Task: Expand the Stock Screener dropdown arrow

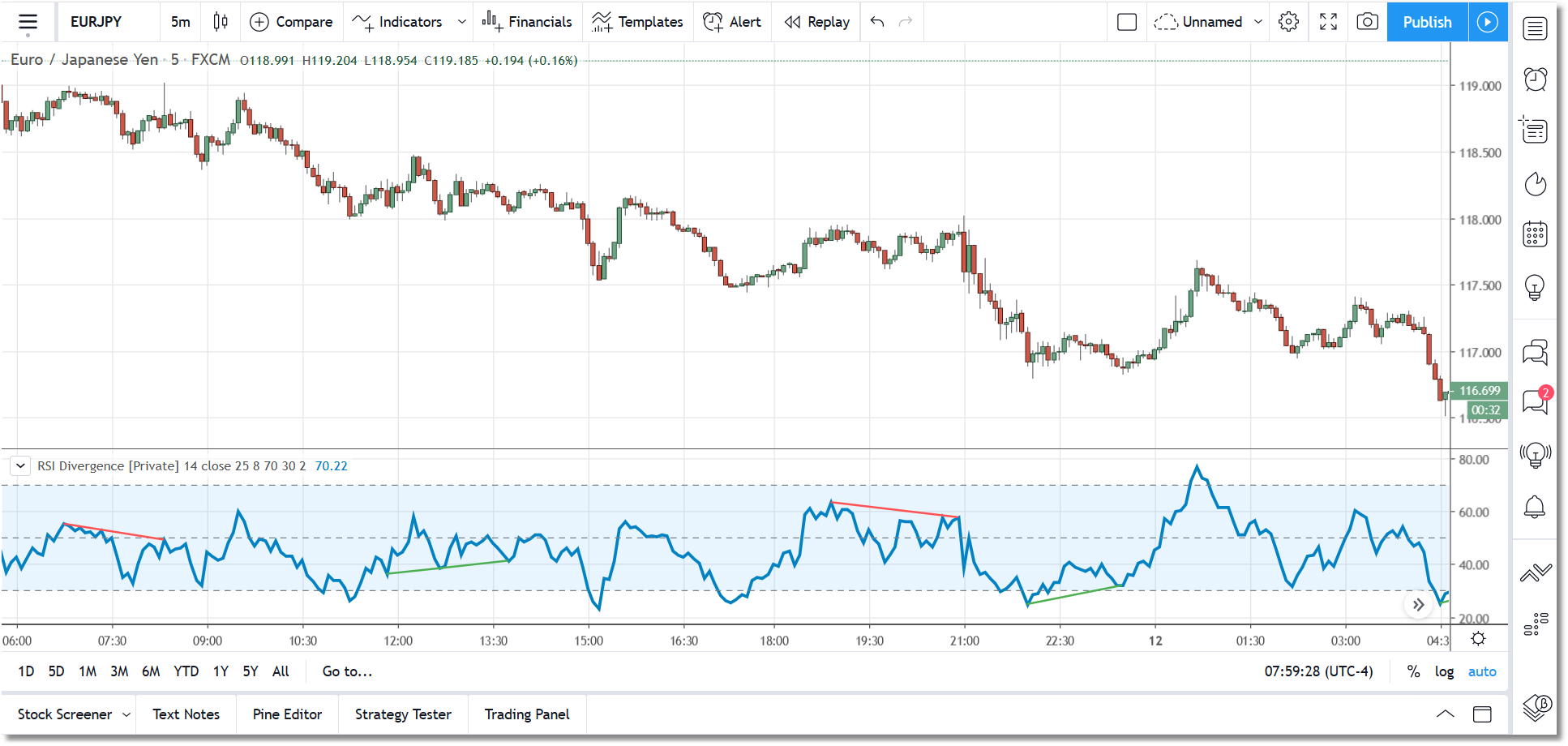Action: 126,714
